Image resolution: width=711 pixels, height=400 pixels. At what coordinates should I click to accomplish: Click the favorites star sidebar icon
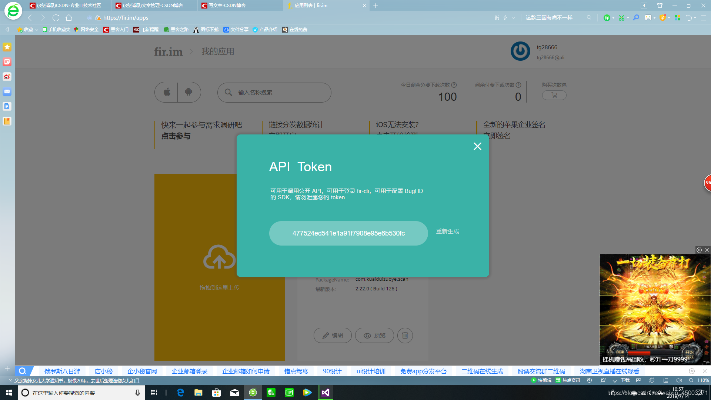[x=7, y=46]
